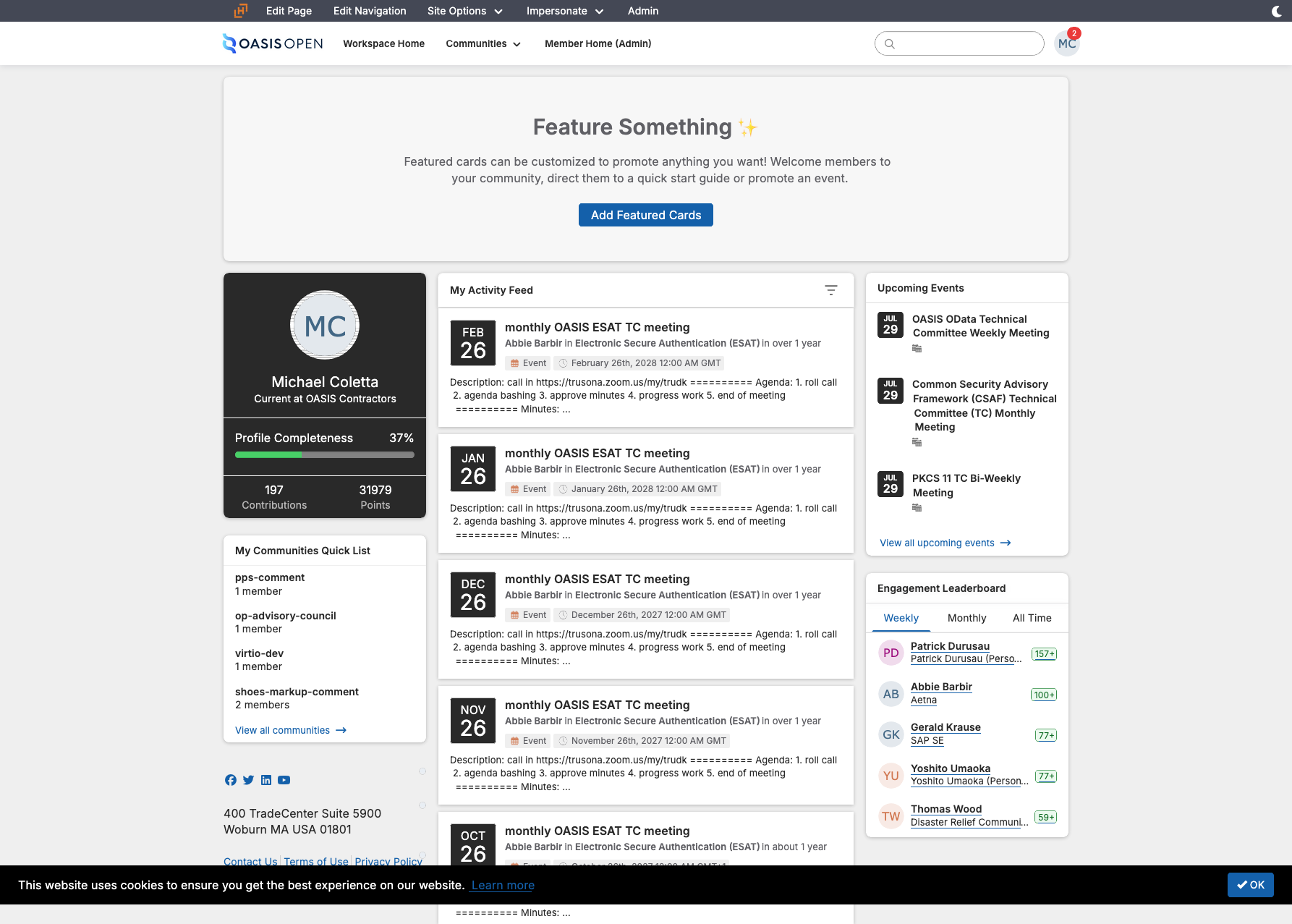Click the NOV 26 date badge
Viewport: 1292px width, 924px height.
(473, 721)
